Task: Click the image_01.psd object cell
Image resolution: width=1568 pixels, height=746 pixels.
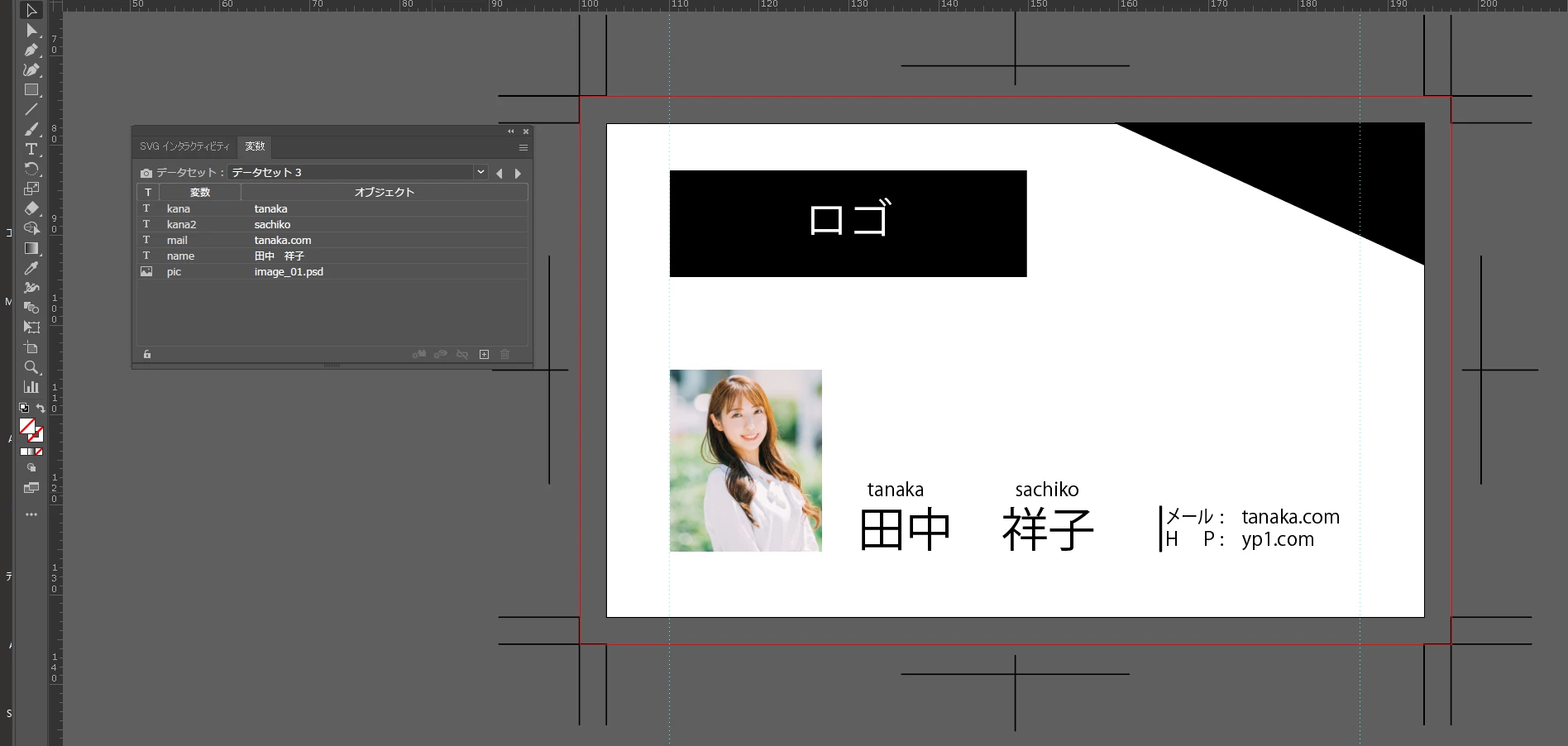Action: (289, 271)
